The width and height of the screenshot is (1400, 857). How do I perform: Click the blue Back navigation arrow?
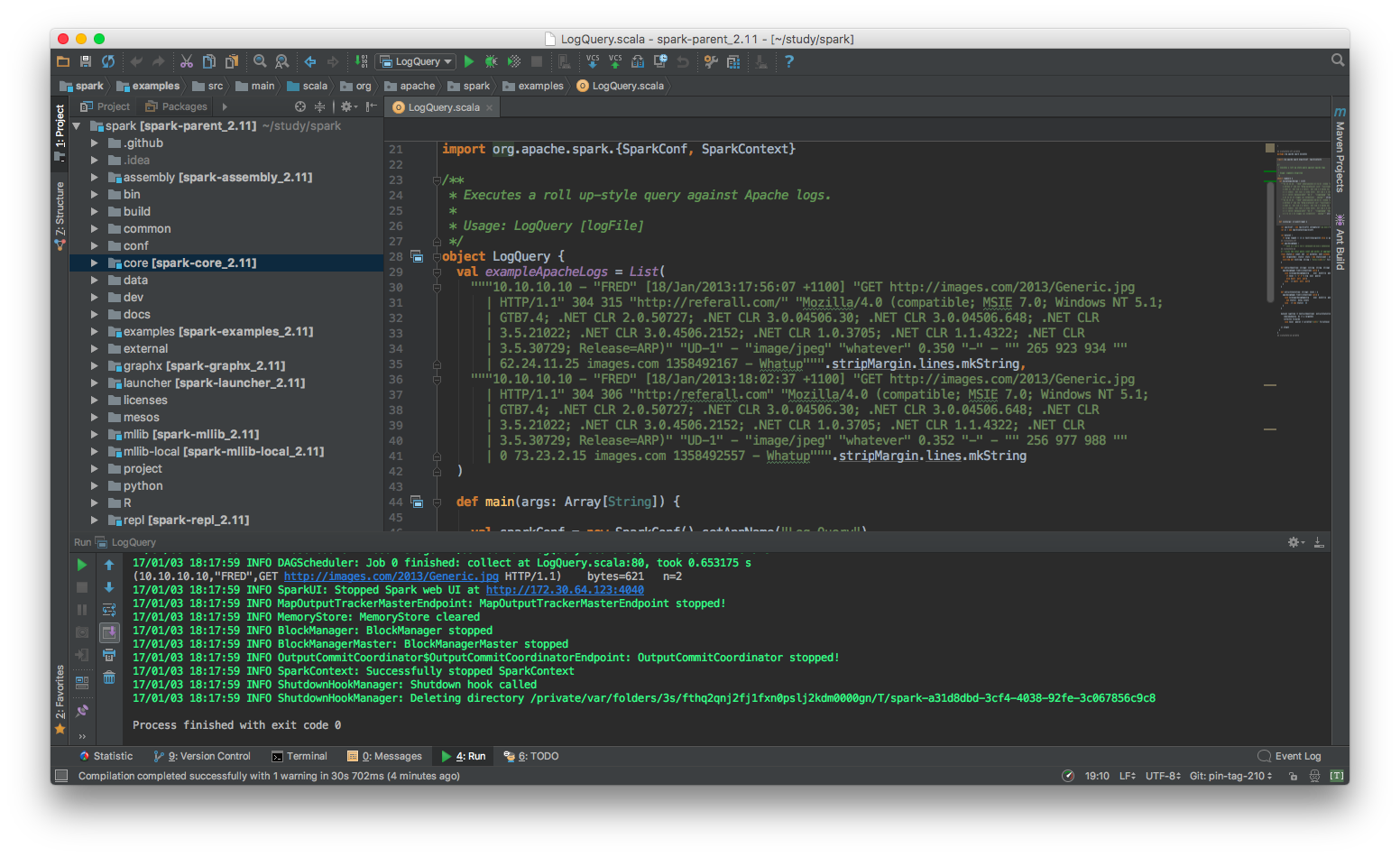point(310,61)
